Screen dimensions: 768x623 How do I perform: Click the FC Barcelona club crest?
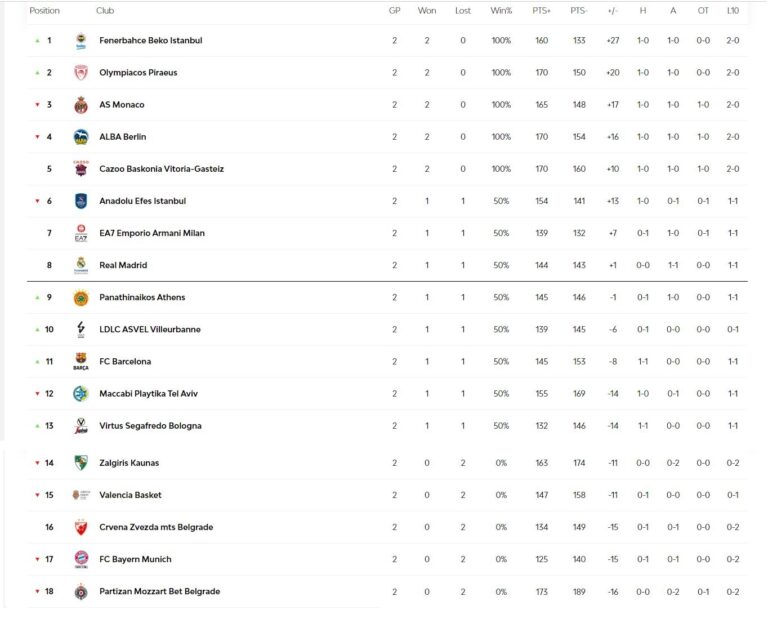point(81,362)
